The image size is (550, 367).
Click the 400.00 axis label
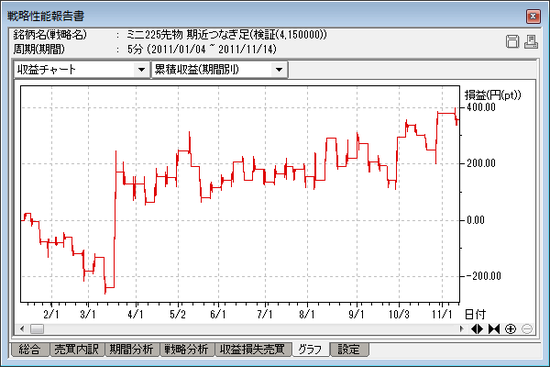(x=481, y=107)
